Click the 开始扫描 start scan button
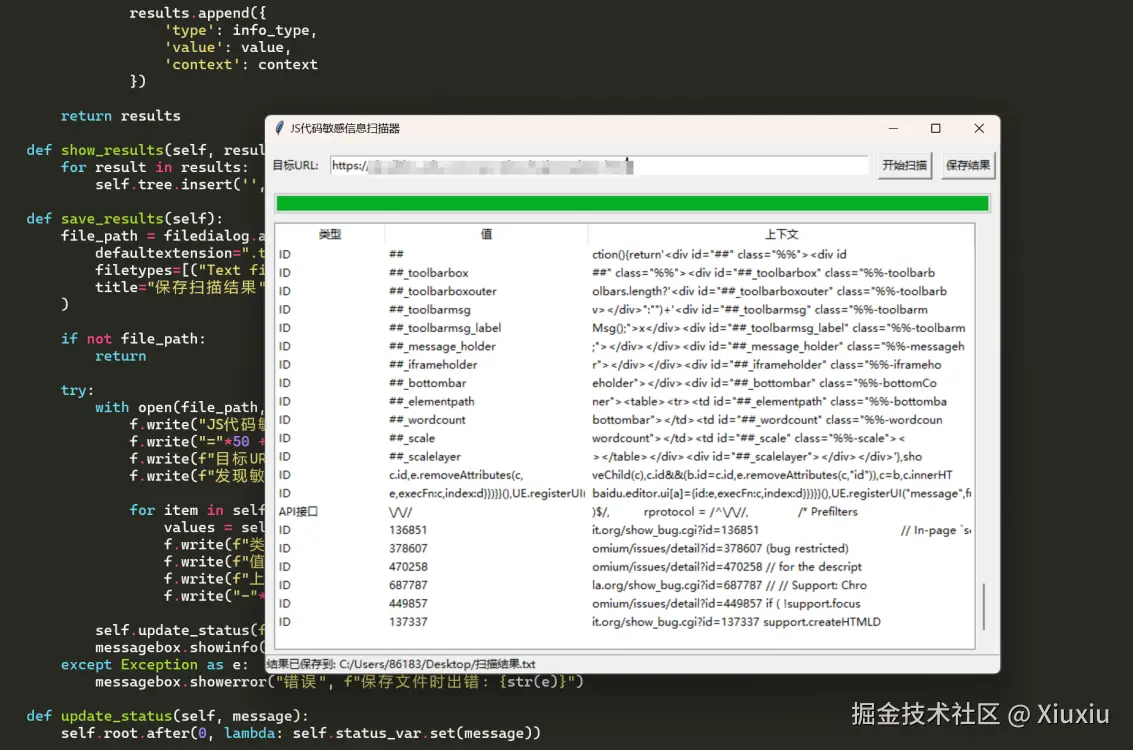The width and height of the screenshot is (1133, 750). tap(905, 165)
